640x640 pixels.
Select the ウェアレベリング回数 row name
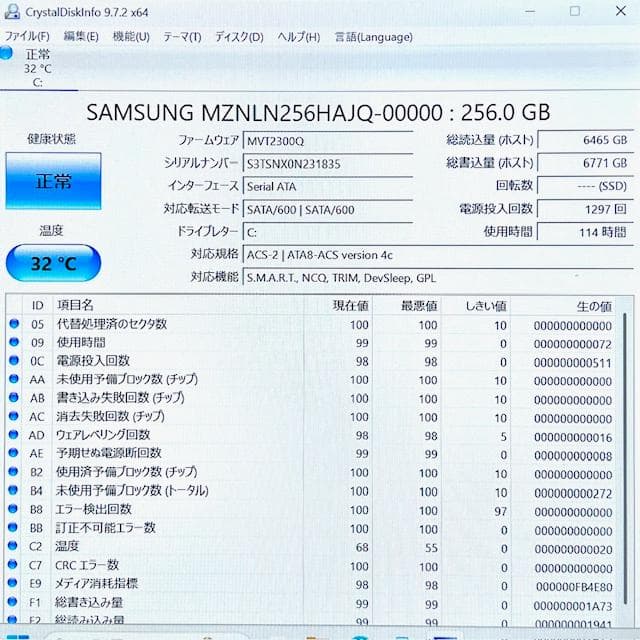tap(103, 435)
